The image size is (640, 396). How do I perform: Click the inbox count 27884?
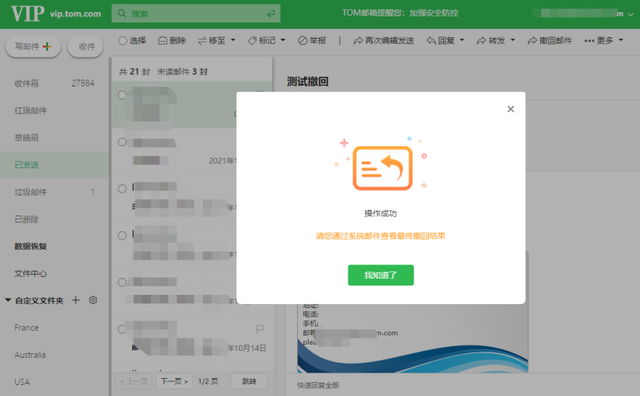click(83, 83)
